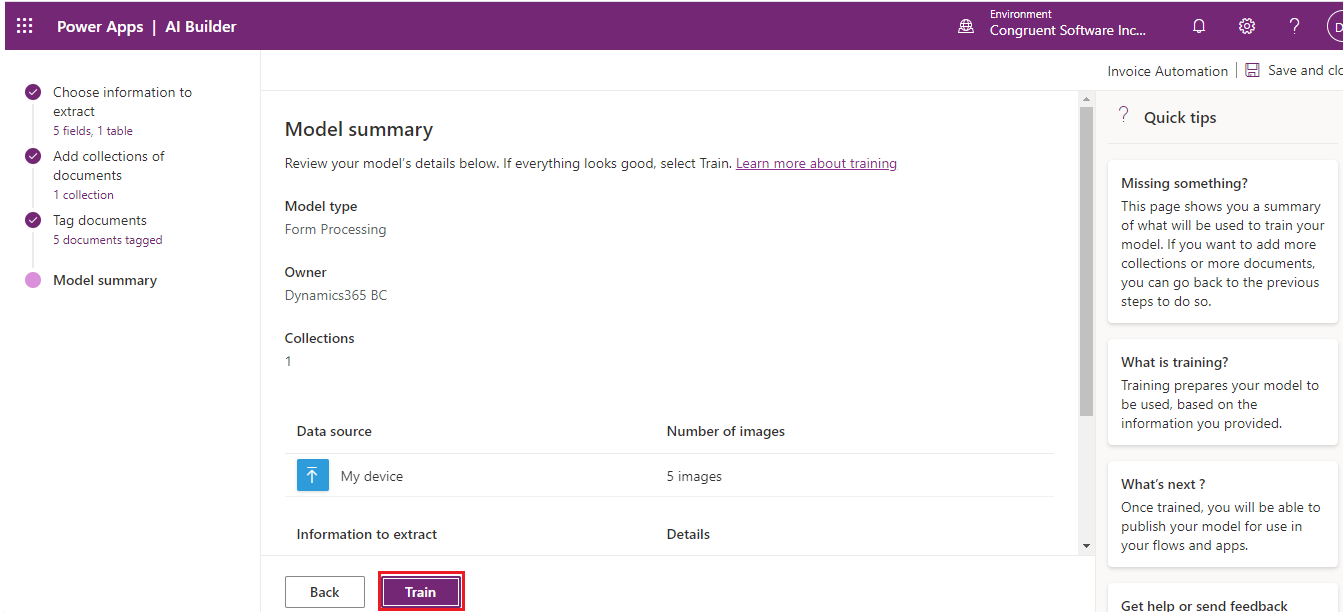Click the AI Builder title
Screen dimensions: 1343x612
pyautogui.click(x=201, y=27)
